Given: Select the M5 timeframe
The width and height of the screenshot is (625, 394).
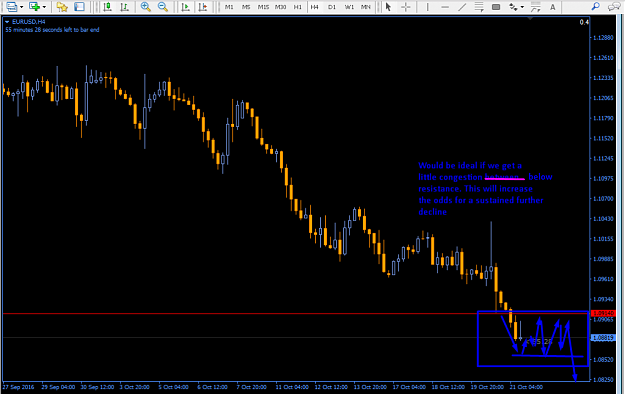Looking at the screenshot, I should coord(246,7).
